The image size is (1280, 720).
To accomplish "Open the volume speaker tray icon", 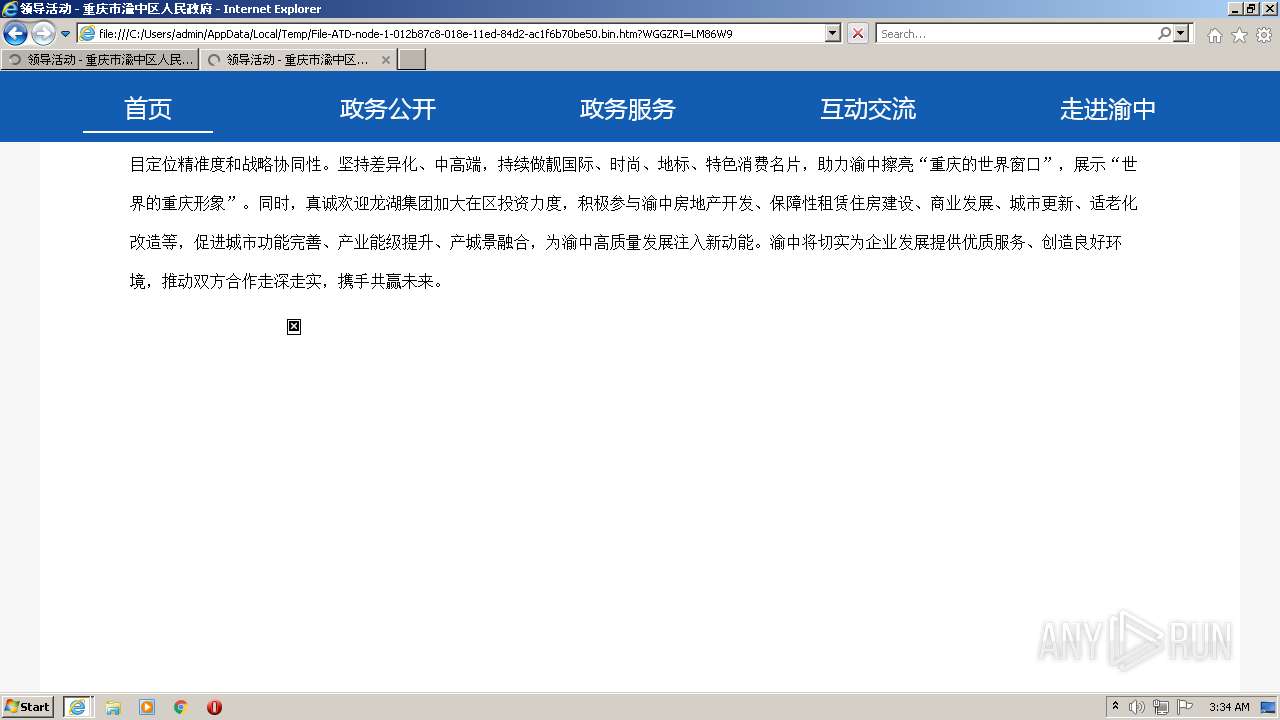I will pos(1137,707).
